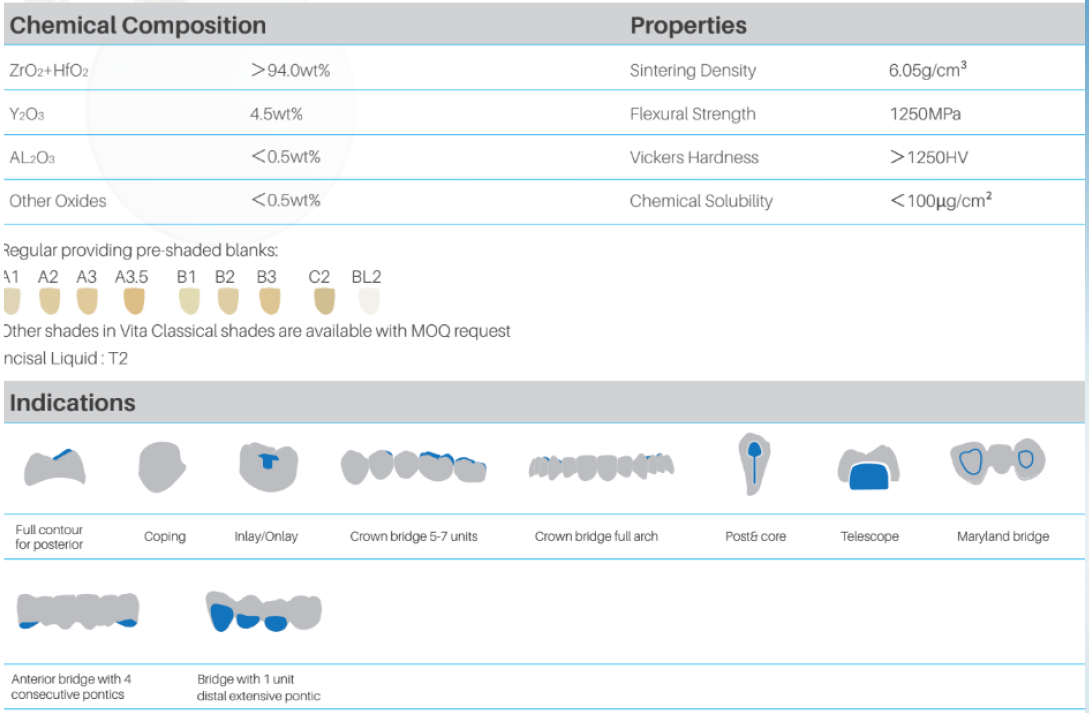Click the Y2O3 row label
Image resolution: width=1089 pixels, height=713 pixels.
click(x=26, y=115)
